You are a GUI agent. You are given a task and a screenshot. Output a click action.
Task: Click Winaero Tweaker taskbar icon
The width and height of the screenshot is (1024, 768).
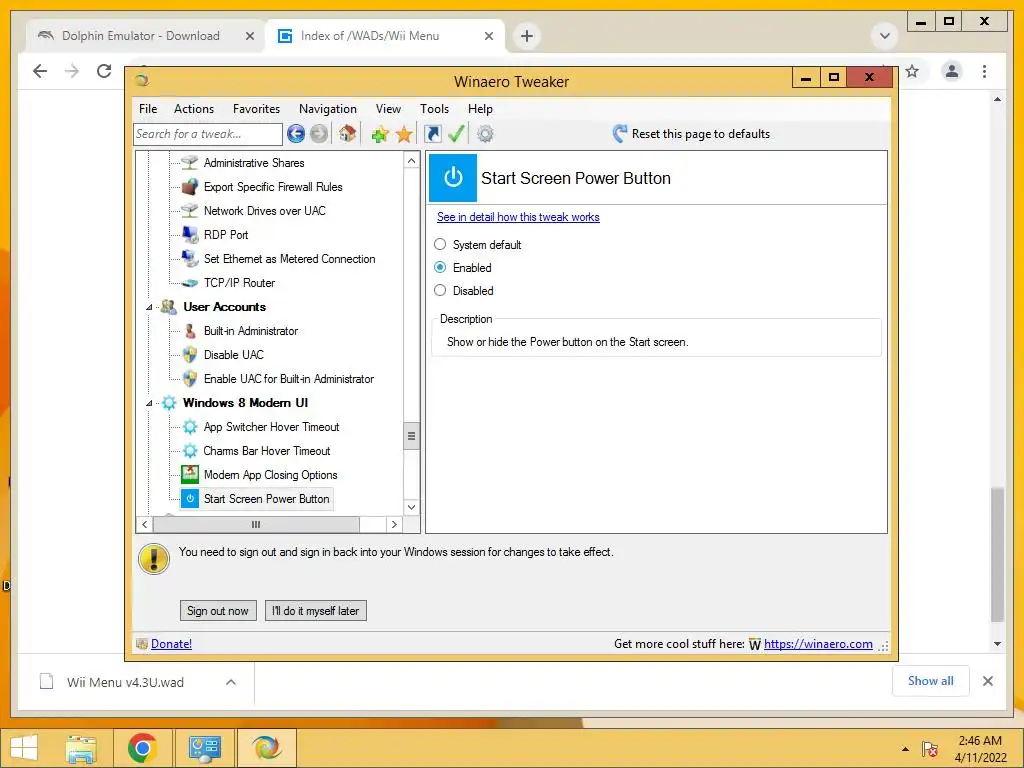pyautogui.click(x=266, y=748)
